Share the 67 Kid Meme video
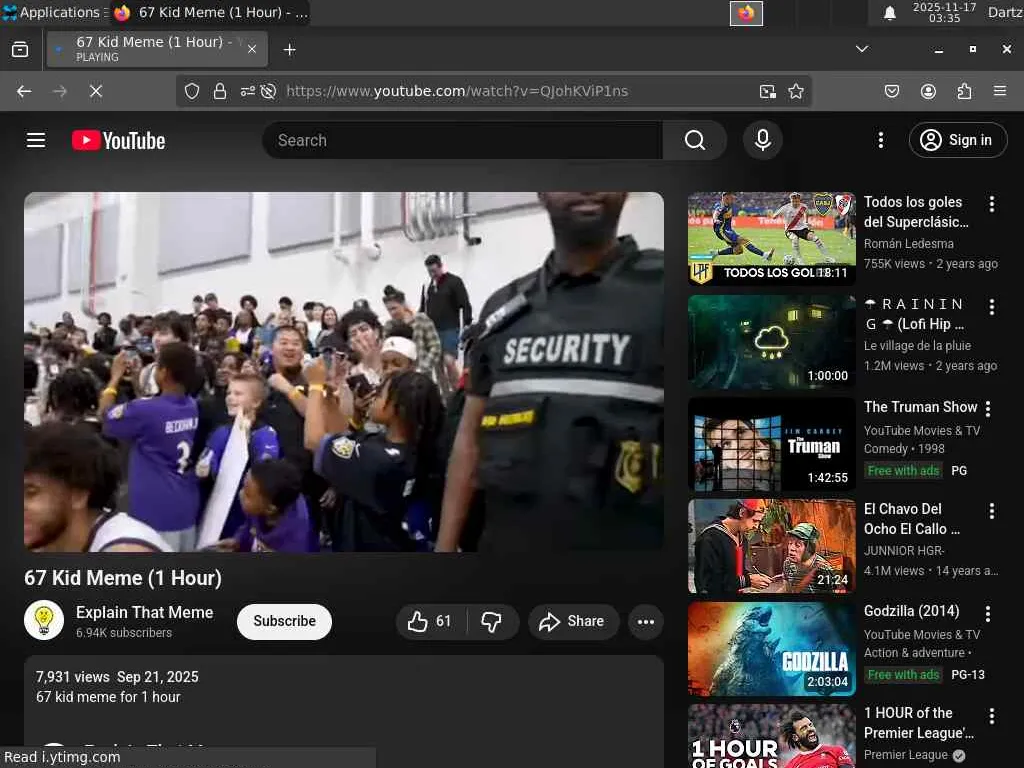Image resolution: width=1024 pixels, height=768 pixels. click(572, 621)
